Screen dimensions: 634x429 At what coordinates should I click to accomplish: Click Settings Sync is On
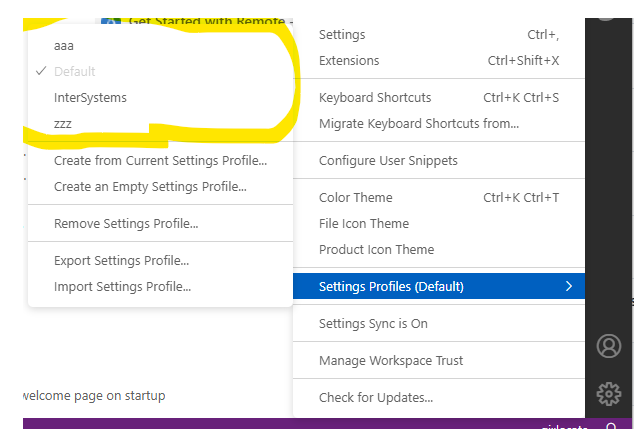[439, 323]
